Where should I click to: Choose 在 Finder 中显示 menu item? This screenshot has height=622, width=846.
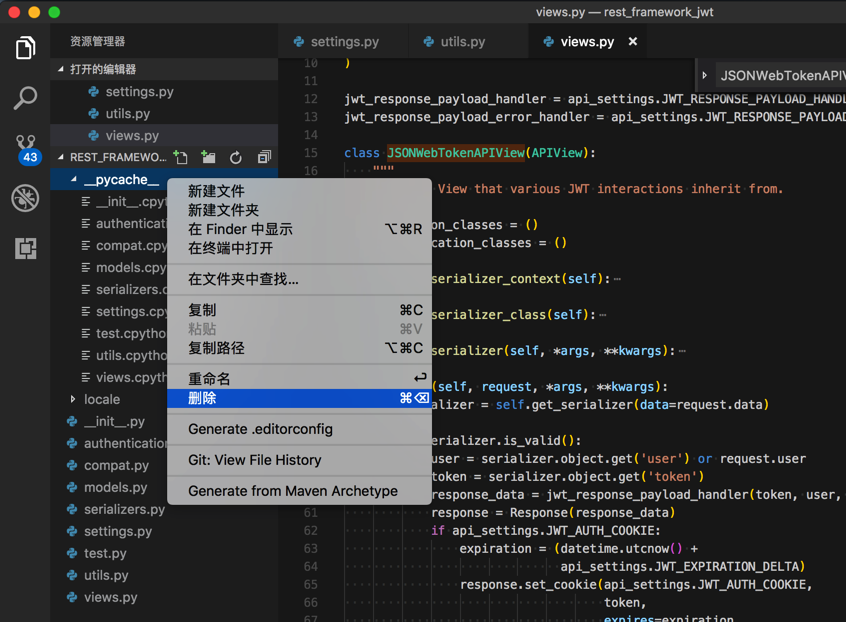[x=299, y=229]
